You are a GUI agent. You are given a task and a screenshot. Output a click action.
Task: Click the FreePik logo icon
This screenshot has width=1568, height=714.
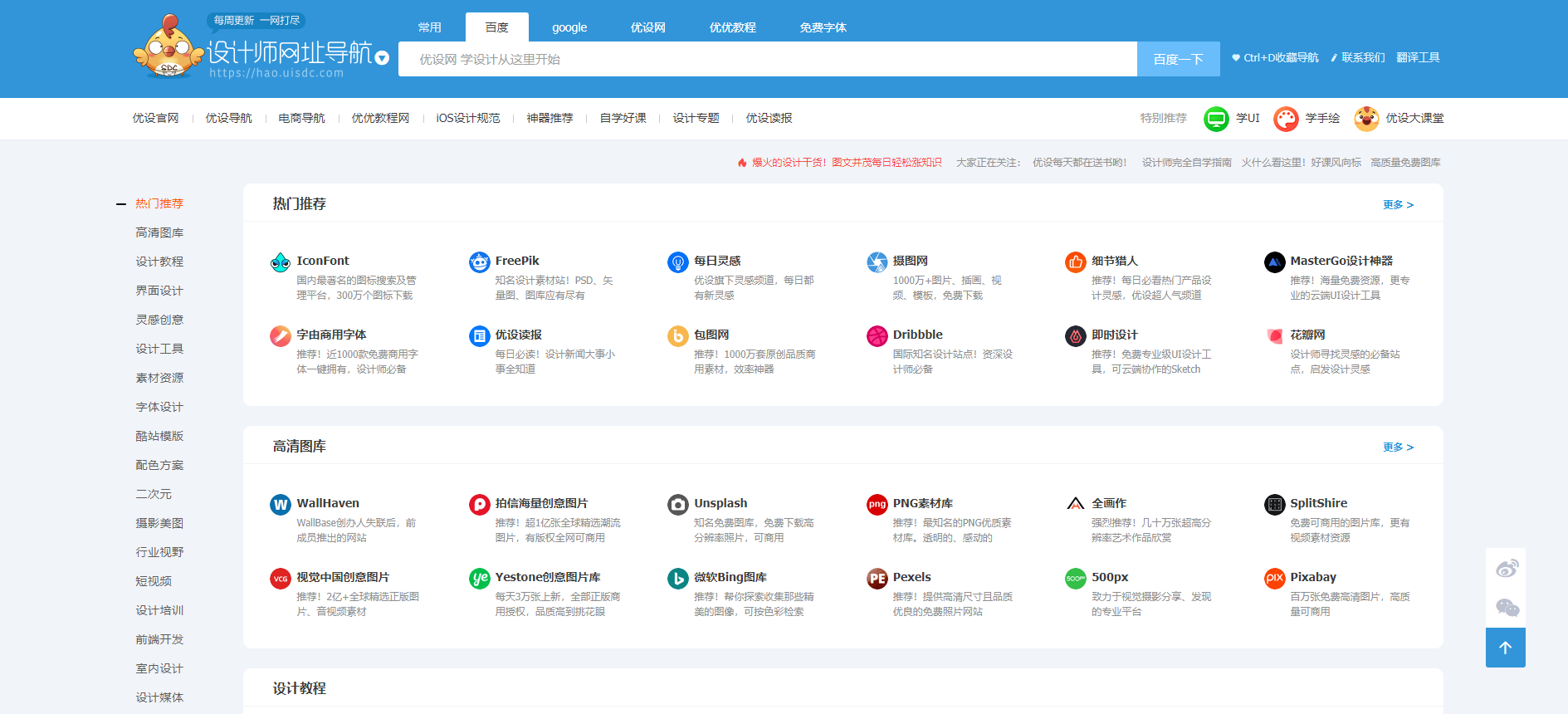pos(479,262)
